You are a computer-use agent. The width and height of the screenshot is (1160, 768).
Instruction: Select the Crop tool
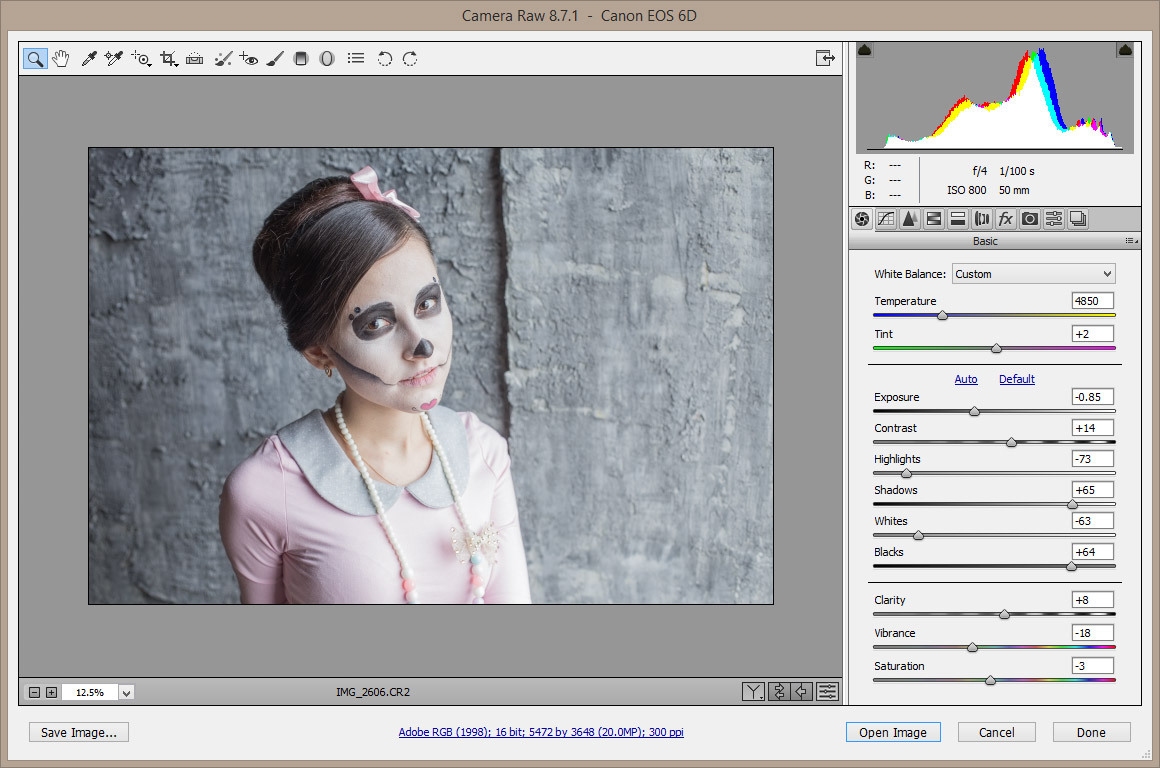coord(169,59)
